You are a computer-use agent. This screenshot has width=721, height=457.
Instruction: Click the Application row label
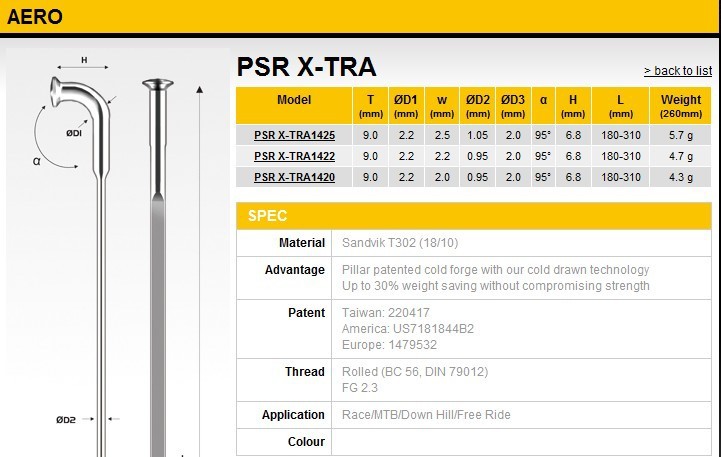(293, 415)
